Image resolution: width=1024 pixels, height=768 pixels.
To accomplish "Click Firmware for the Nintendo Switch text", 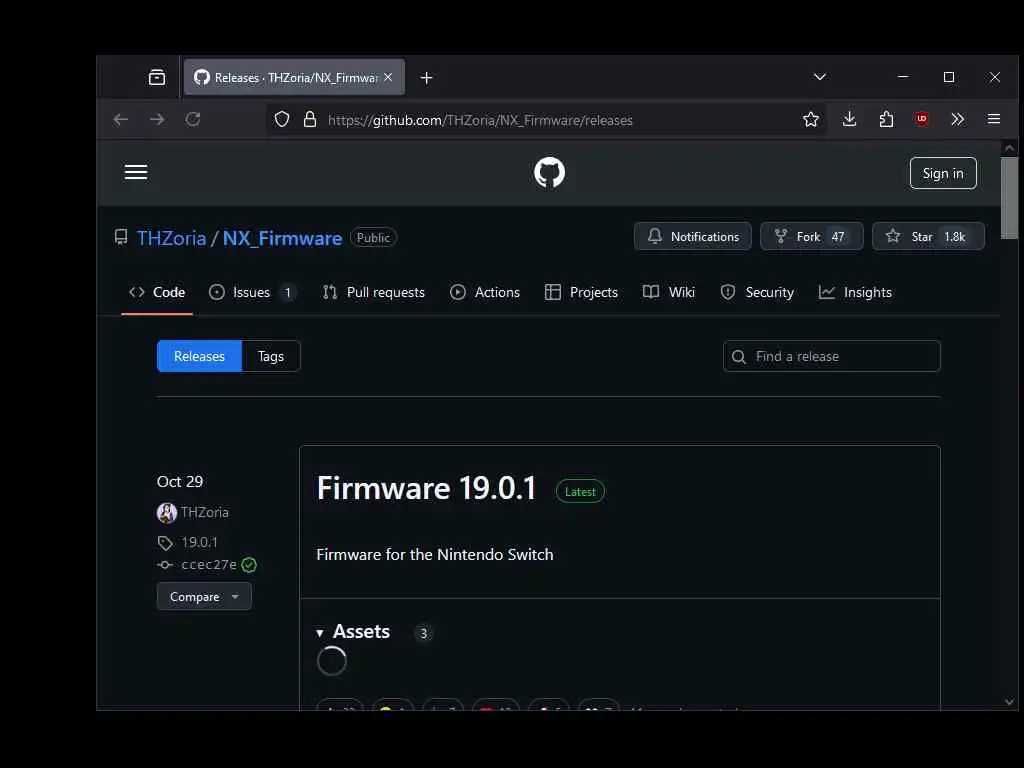I will tap(435, 554).
